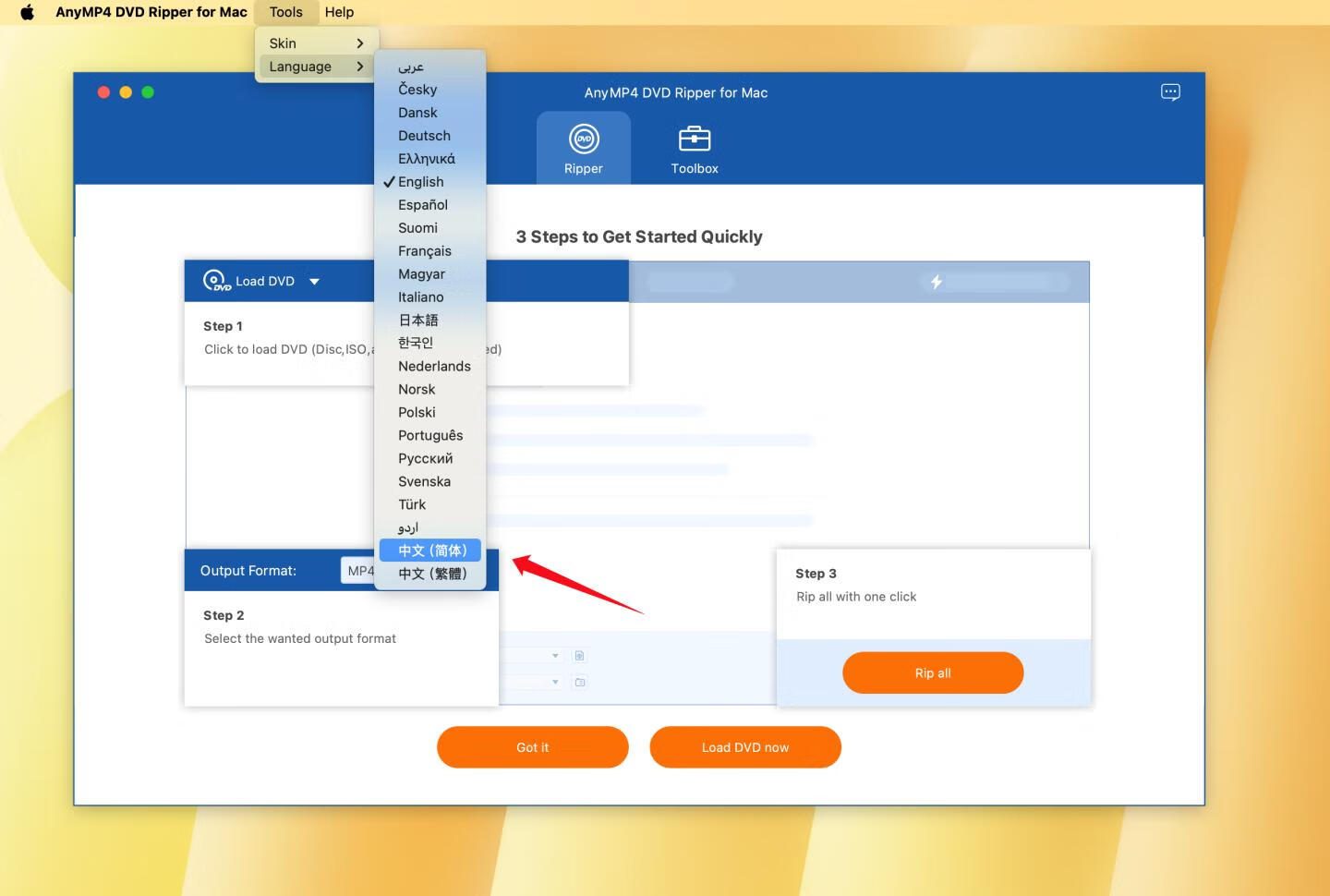Choose 中文 (繁體) language option

pyautogui.click(x=431, y=574)
